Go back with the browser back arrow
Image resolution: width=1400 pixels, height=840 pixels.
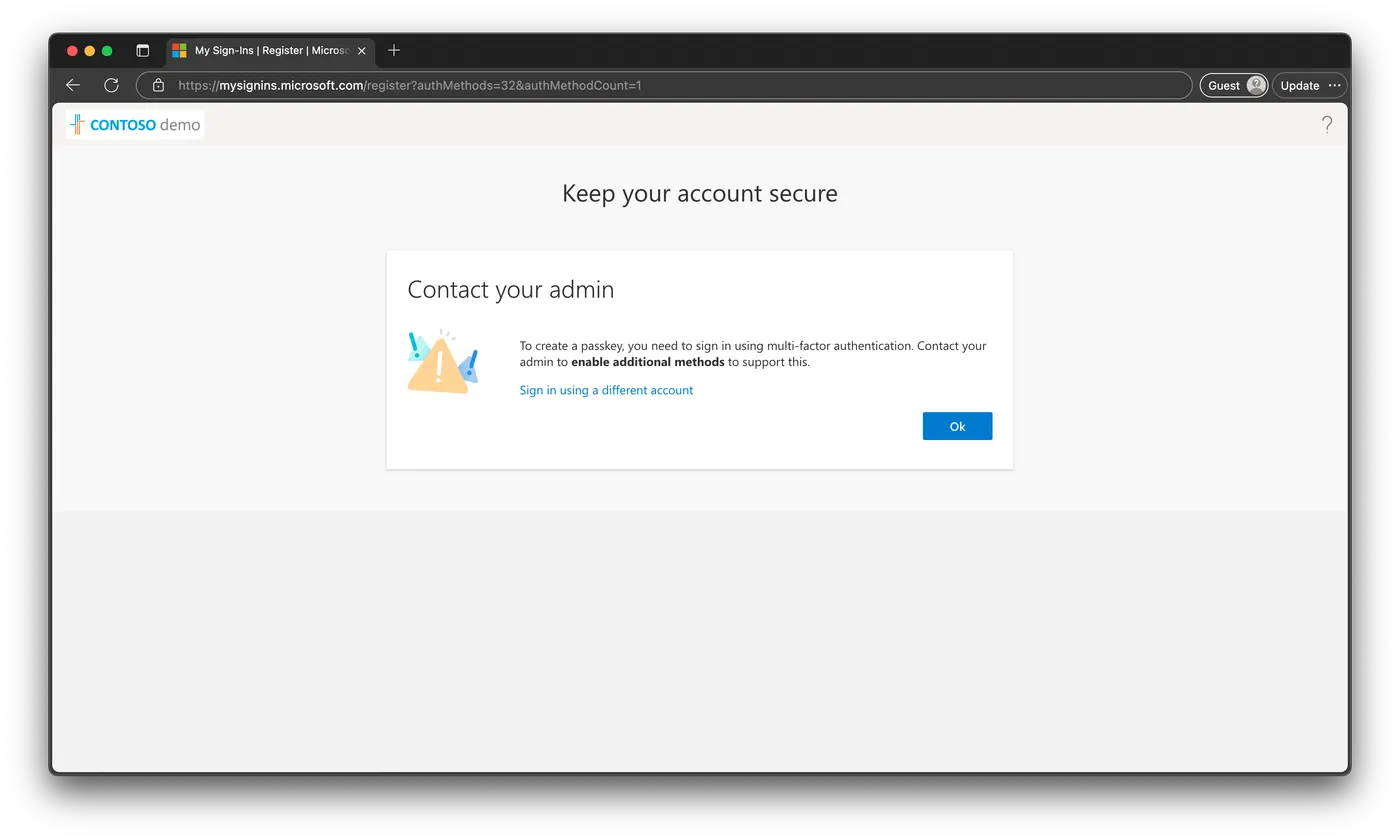[73, 85]
